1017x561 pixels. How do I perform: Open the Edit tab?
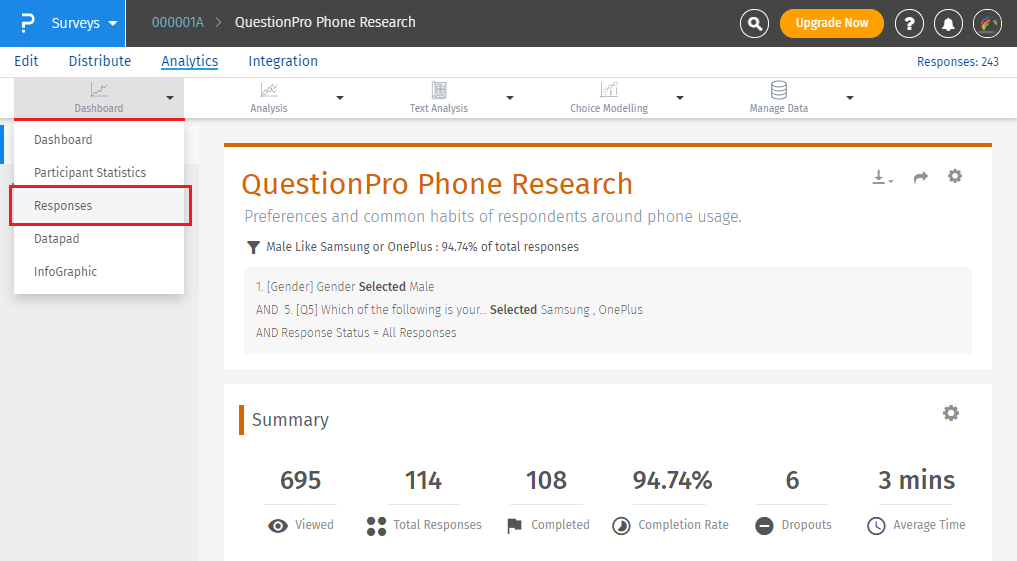pyautogui.click(x=26, y=61)
